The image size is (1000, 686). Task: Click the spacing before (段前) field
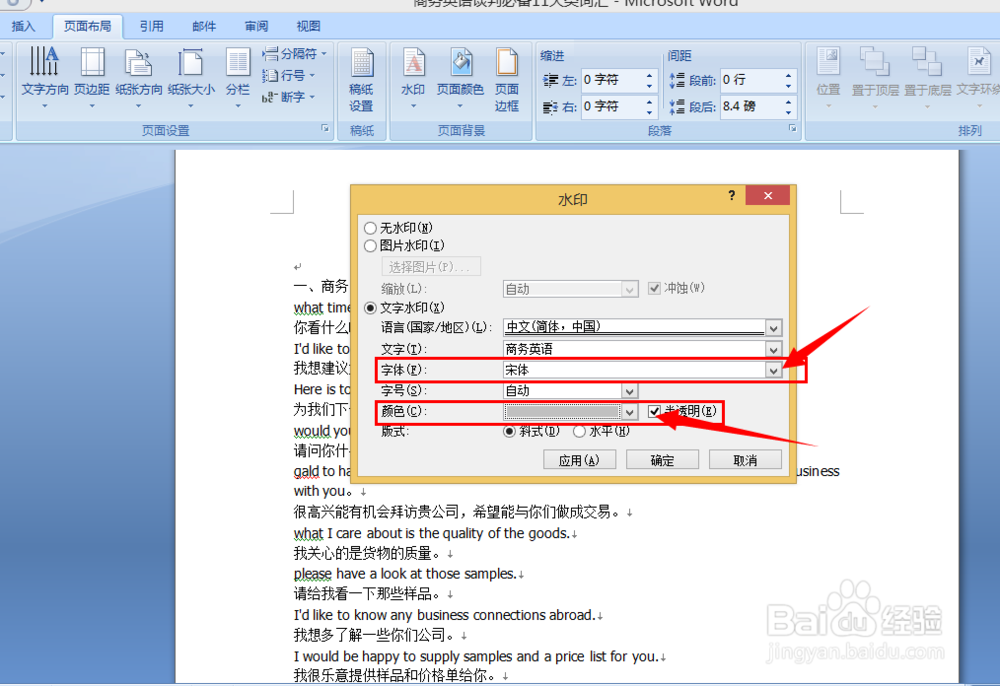coord(751,80)
